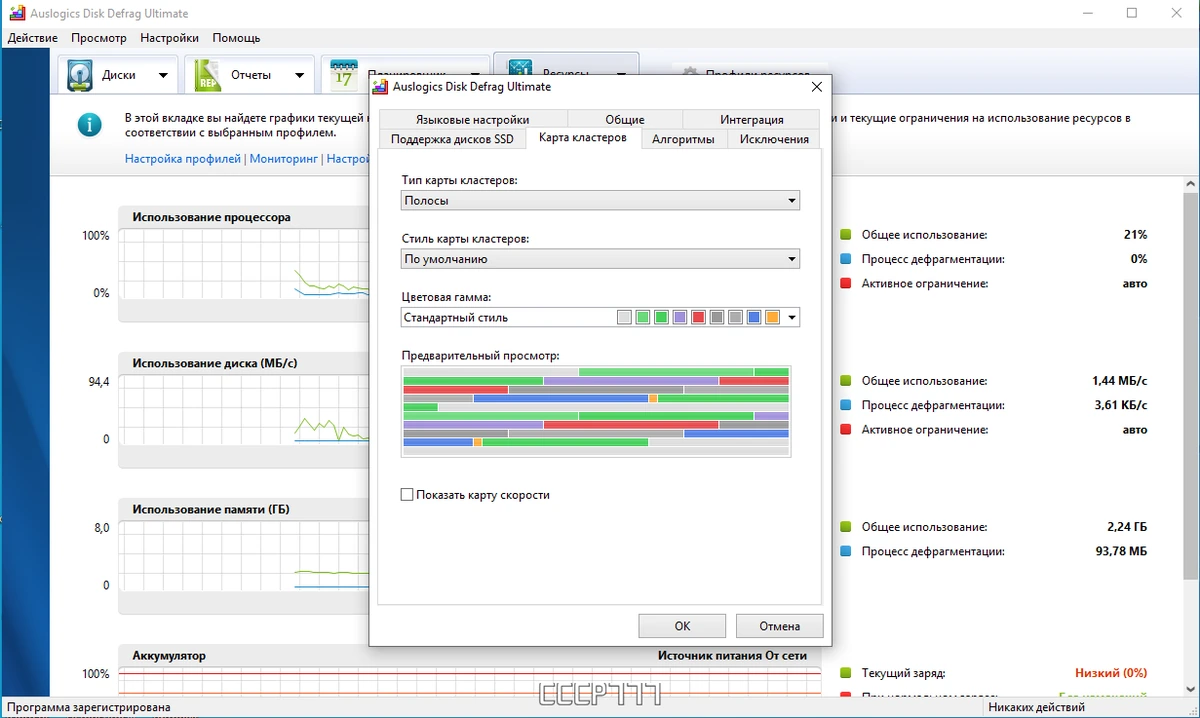Switch to Алгоритмы tab
The width and height of the screenshot is (1200, 718).
pyautogui.click(x=683, y=139)
